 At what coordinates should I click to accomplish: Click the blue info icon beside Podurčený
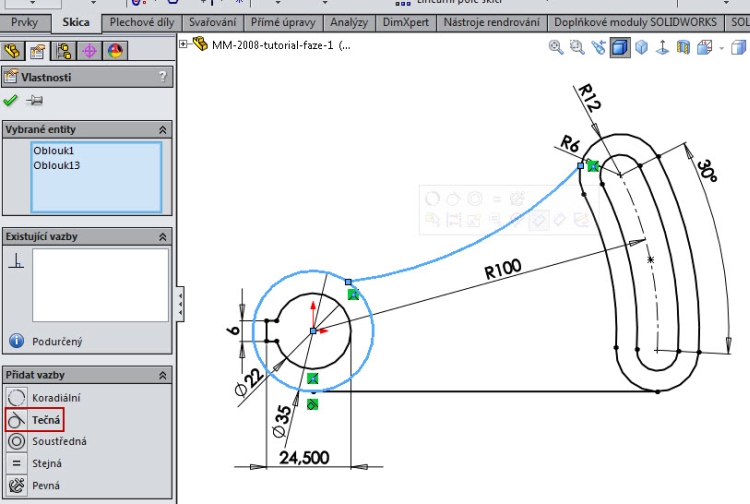(x=16, y=341)
